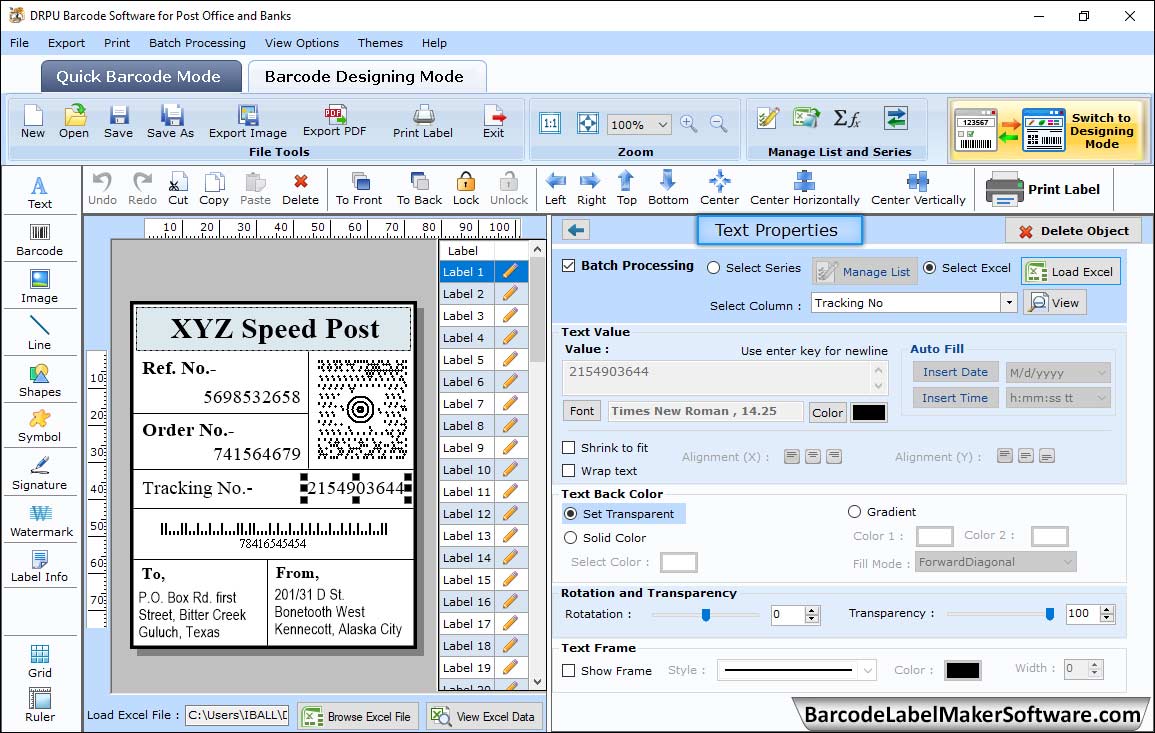This screenshot has width=1155, height=733.
Task: Enable Show Frame checkbox
Action: pos(569,670)
